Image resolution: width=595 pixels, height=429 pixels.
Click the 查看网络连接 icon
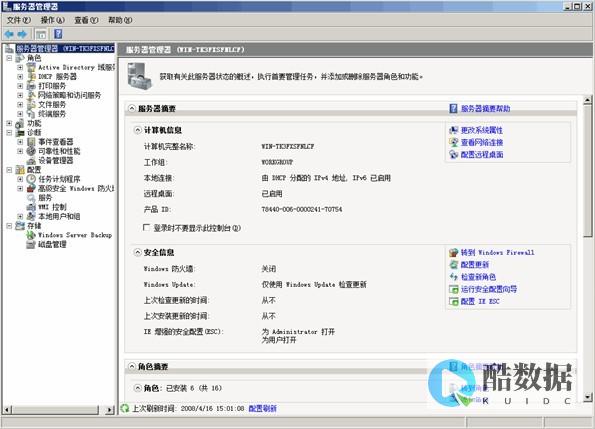tap(453, 142)
